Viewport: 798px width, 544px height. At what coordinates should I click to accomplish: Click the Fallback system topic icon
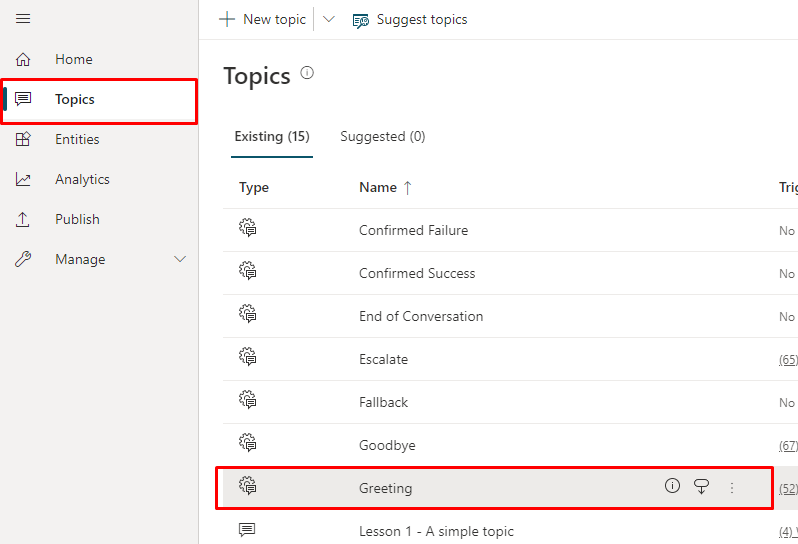click(x=248, y=400)
